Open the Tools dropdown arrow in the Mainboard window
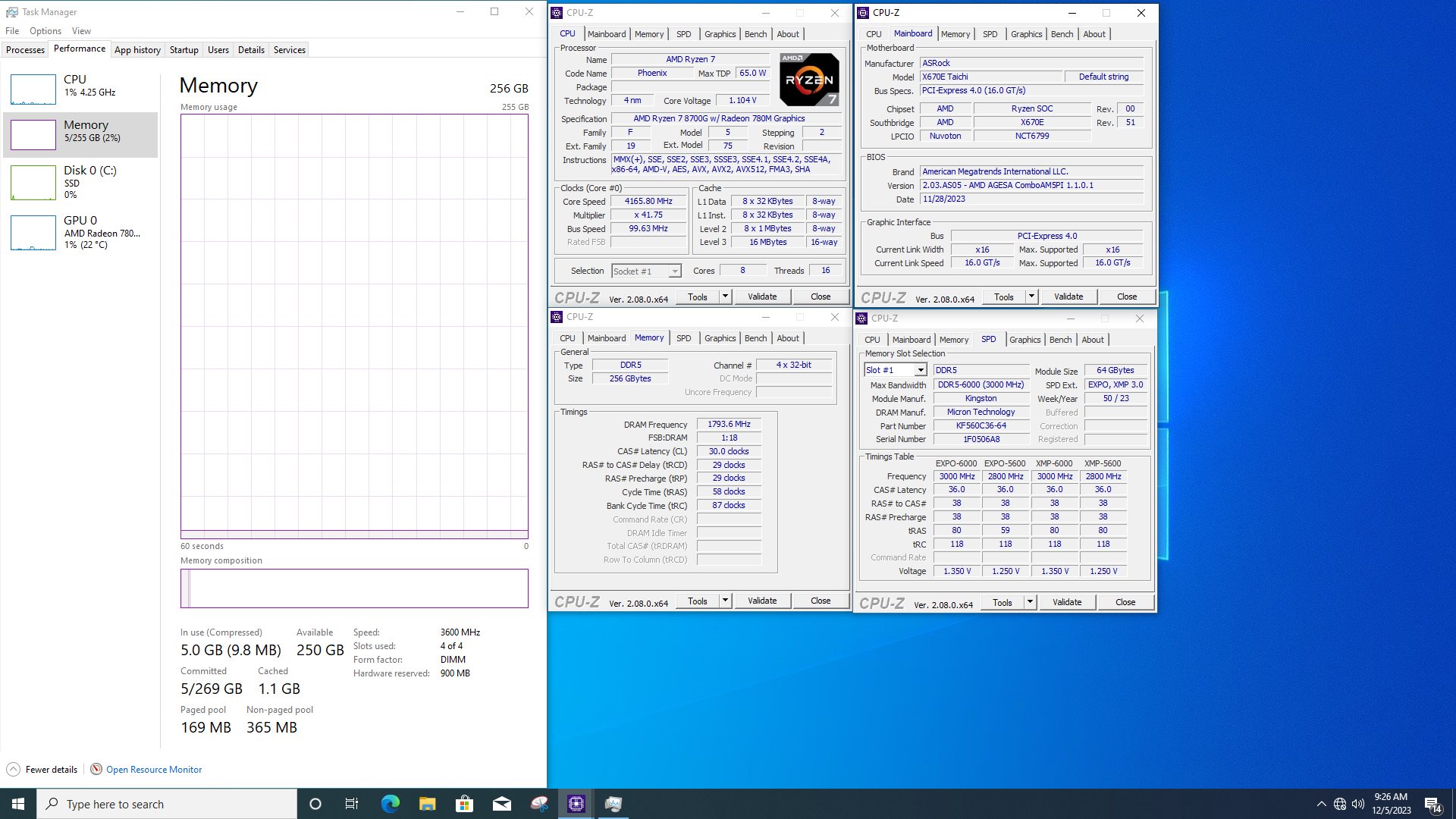Viewport: 1456px width, 819px height. [1031, 297]
